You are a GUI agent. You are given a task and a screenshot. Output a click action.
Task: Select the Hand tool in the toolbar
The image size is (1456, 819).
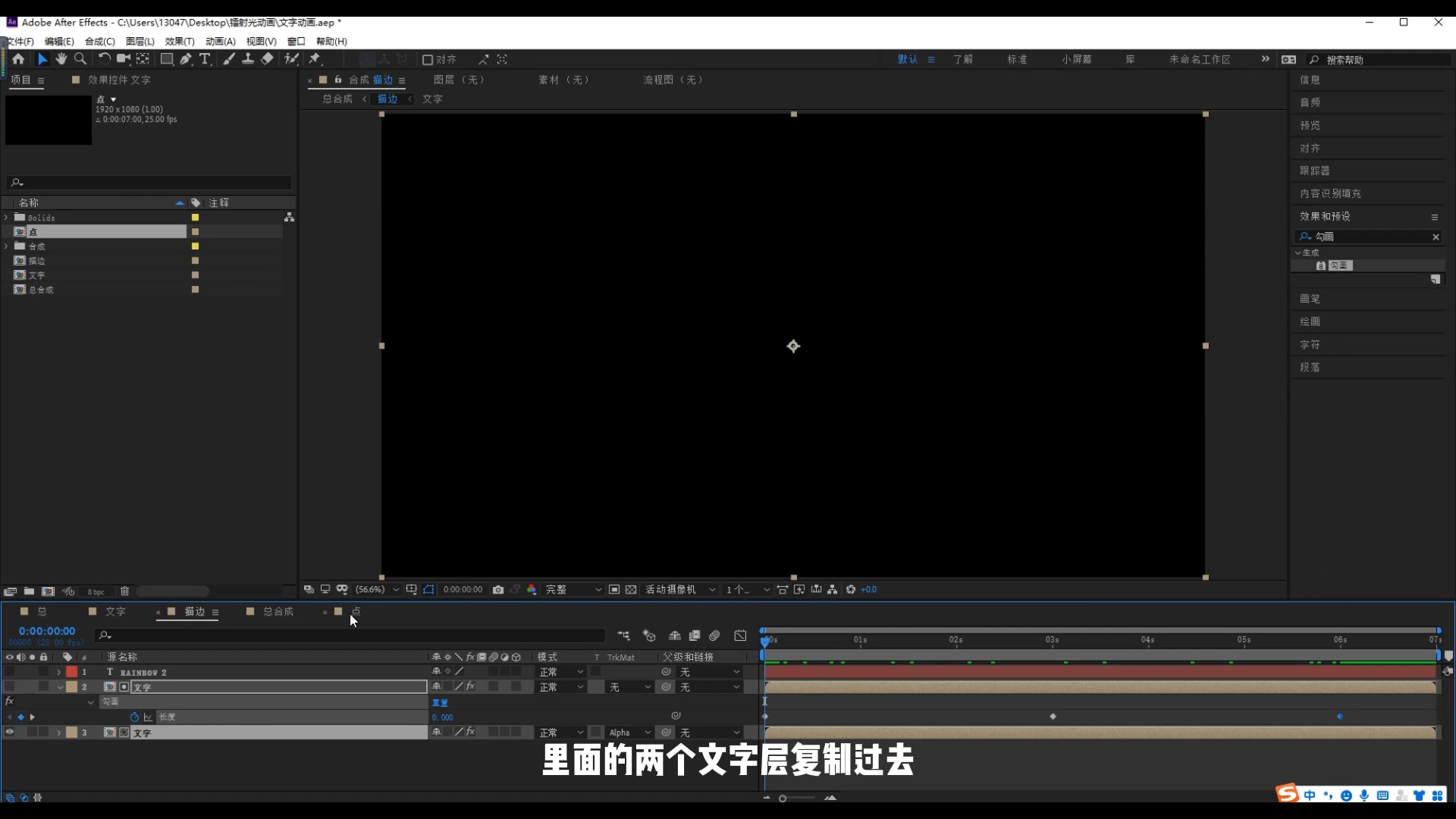pyautogui.click(x=61, y=59)
